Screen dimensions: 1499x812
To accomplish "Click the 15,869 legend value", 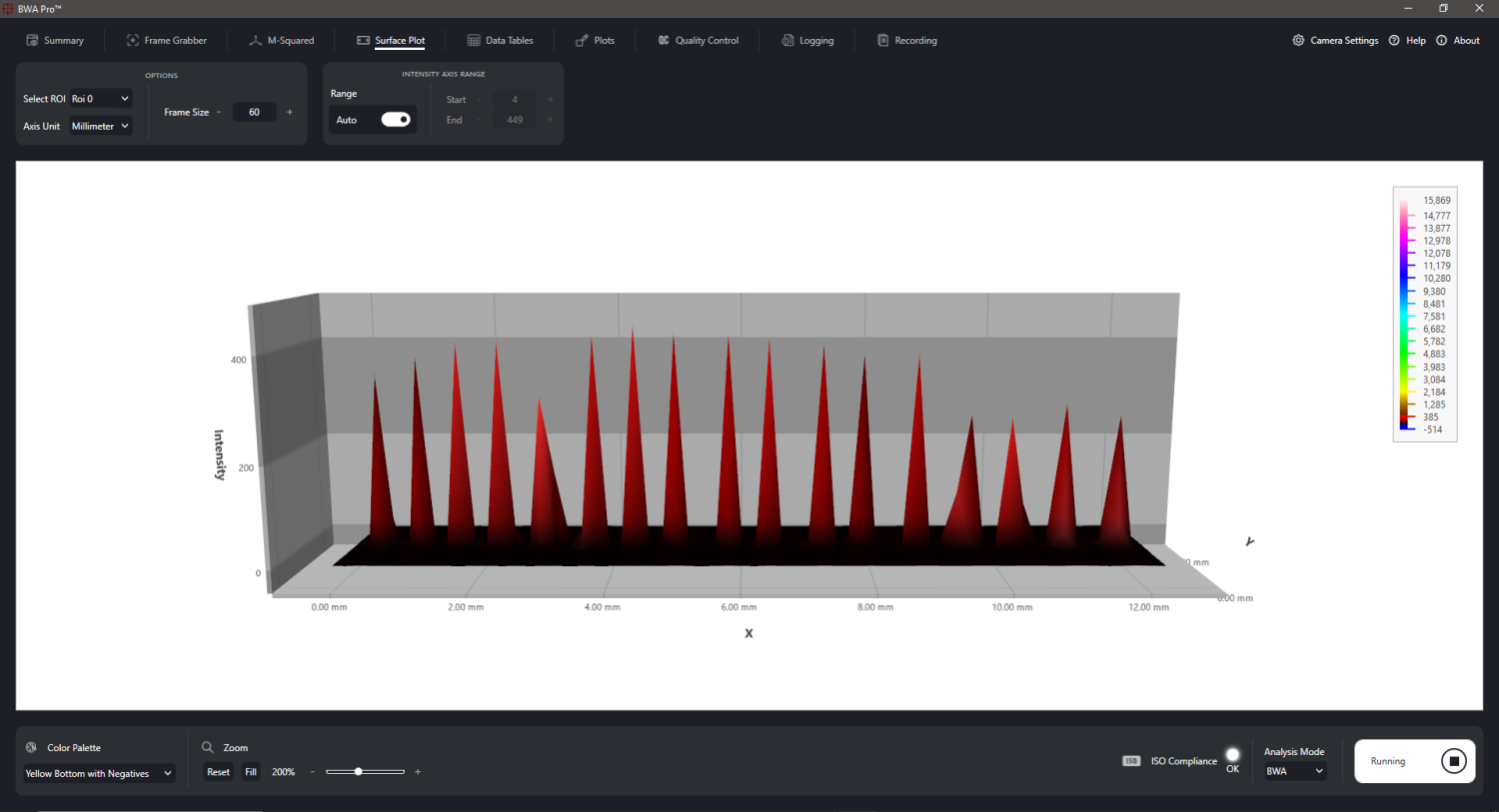I will point(1437,201).
